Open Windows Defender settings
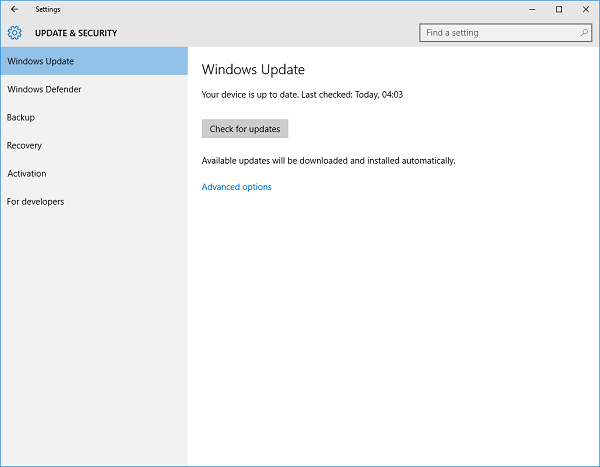Image resolution: width=600 pixels, height=467 pixels. coord(94,89)
